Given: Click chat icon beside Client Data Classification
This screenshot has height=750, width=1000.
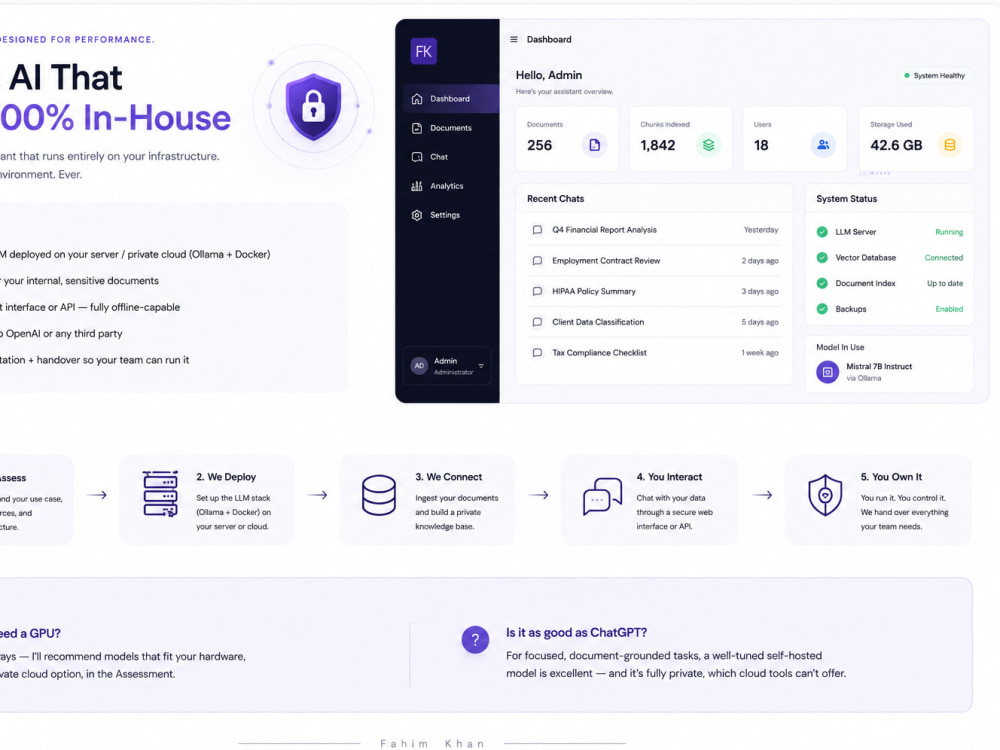Looking at the screenshot, I should coord(538,322).
